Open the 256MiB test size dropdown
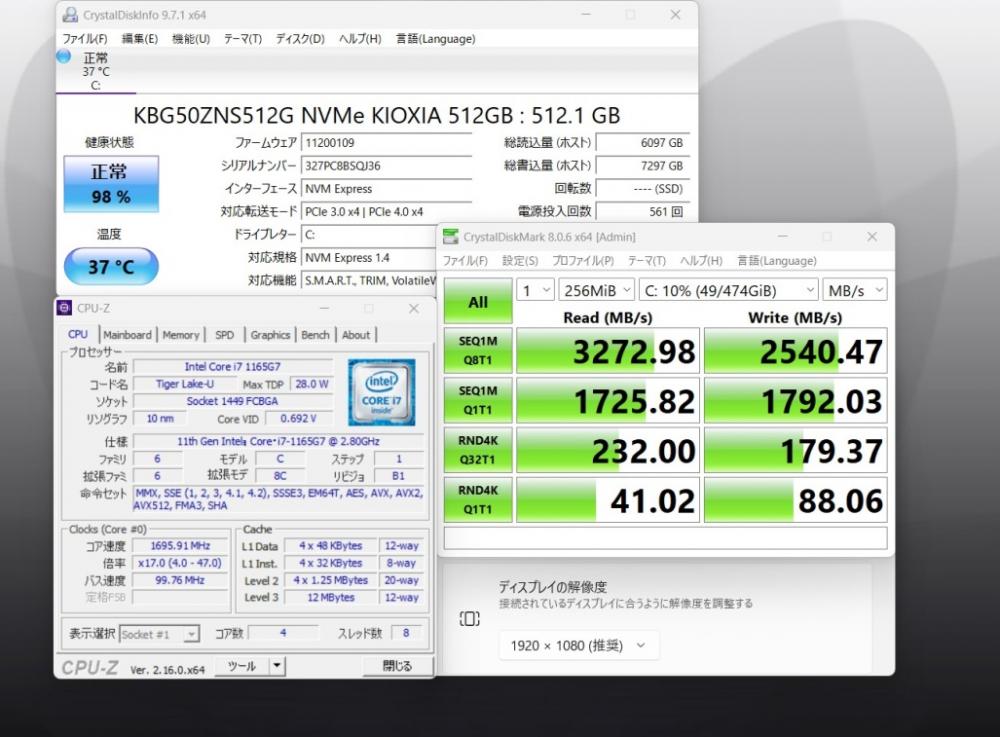The height and width of the screenshot is (737, 1000). (596, 291)
